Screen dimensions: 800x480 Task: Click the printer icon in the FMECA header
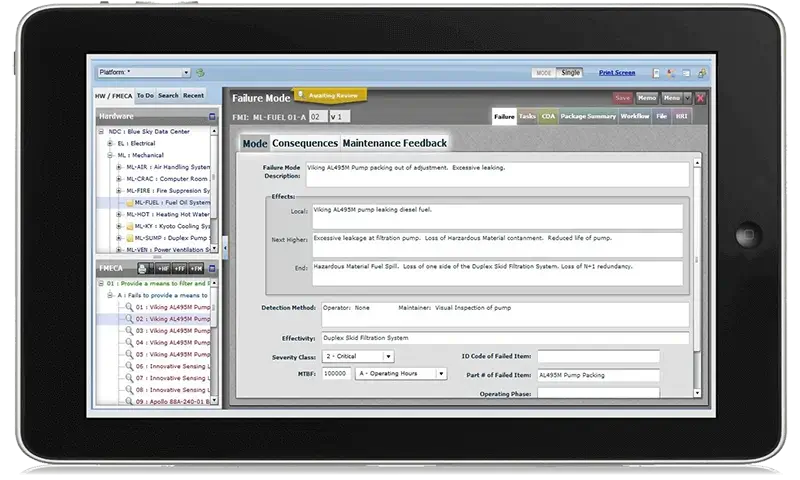[142, 268]
